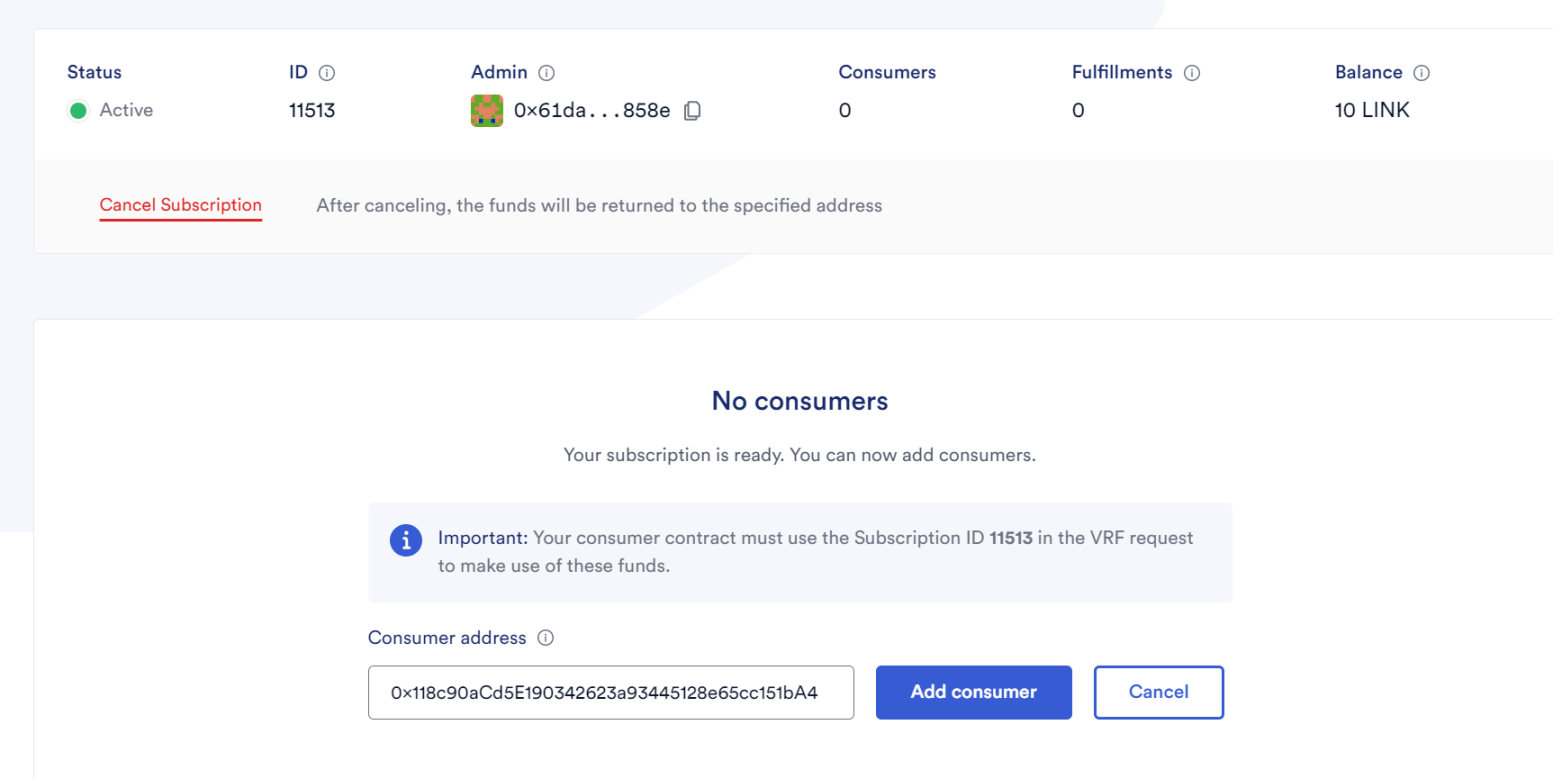
Task: Click the admin address 0x61da...858e text
Action: (x=591, y=111)
